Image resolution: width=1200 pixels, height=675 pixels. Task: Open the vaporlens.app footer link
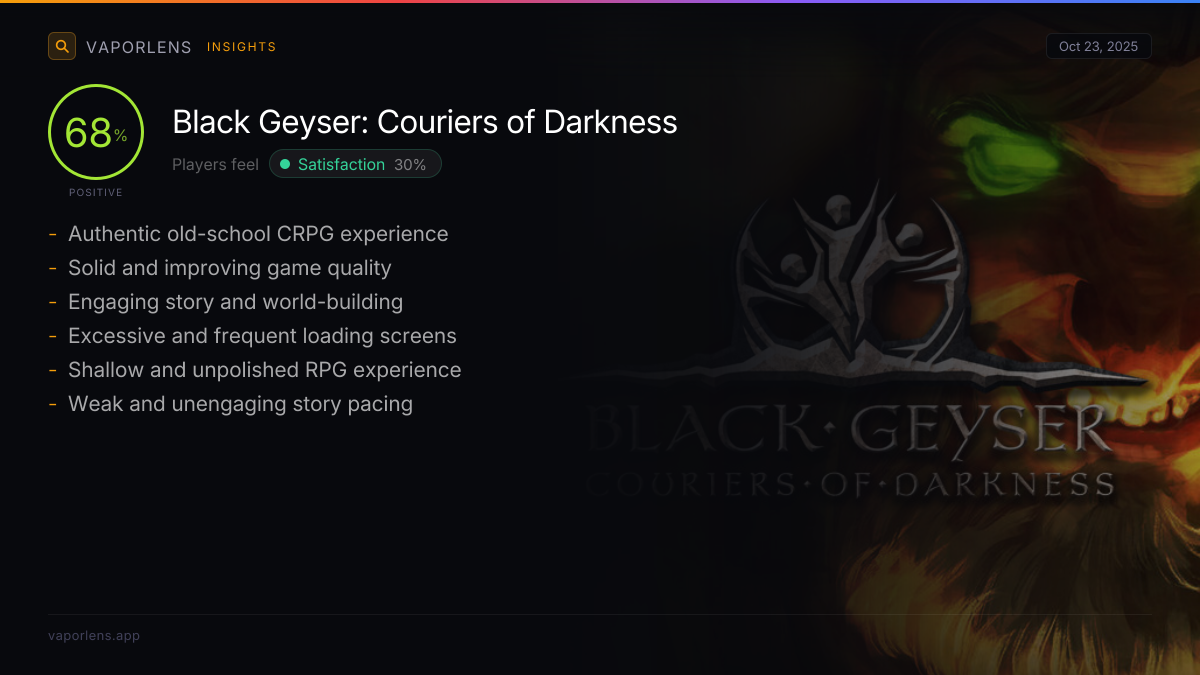point(94,635)
